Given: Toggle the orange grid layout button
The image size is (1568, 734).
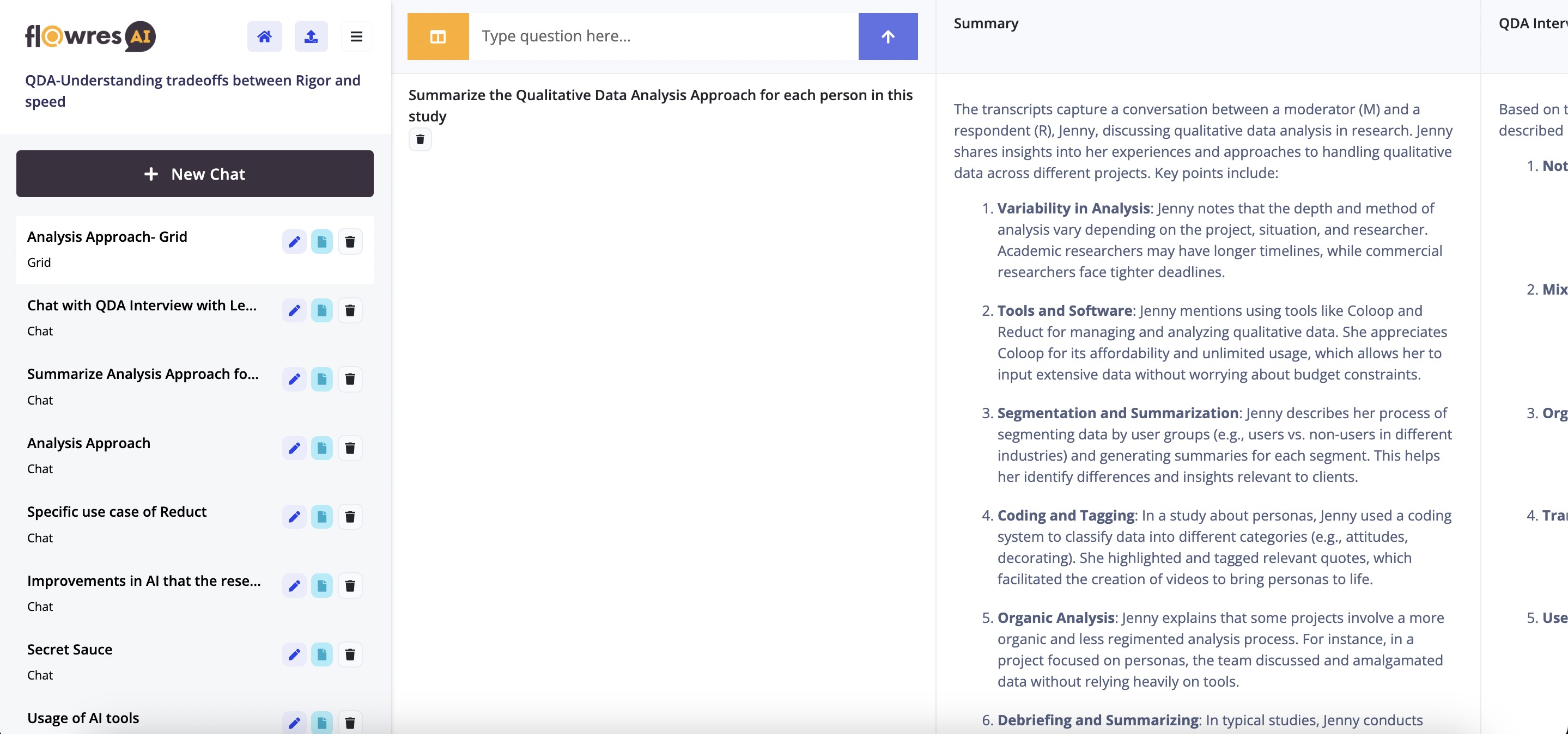Looking at the screenshot, I should pos(438,36).
